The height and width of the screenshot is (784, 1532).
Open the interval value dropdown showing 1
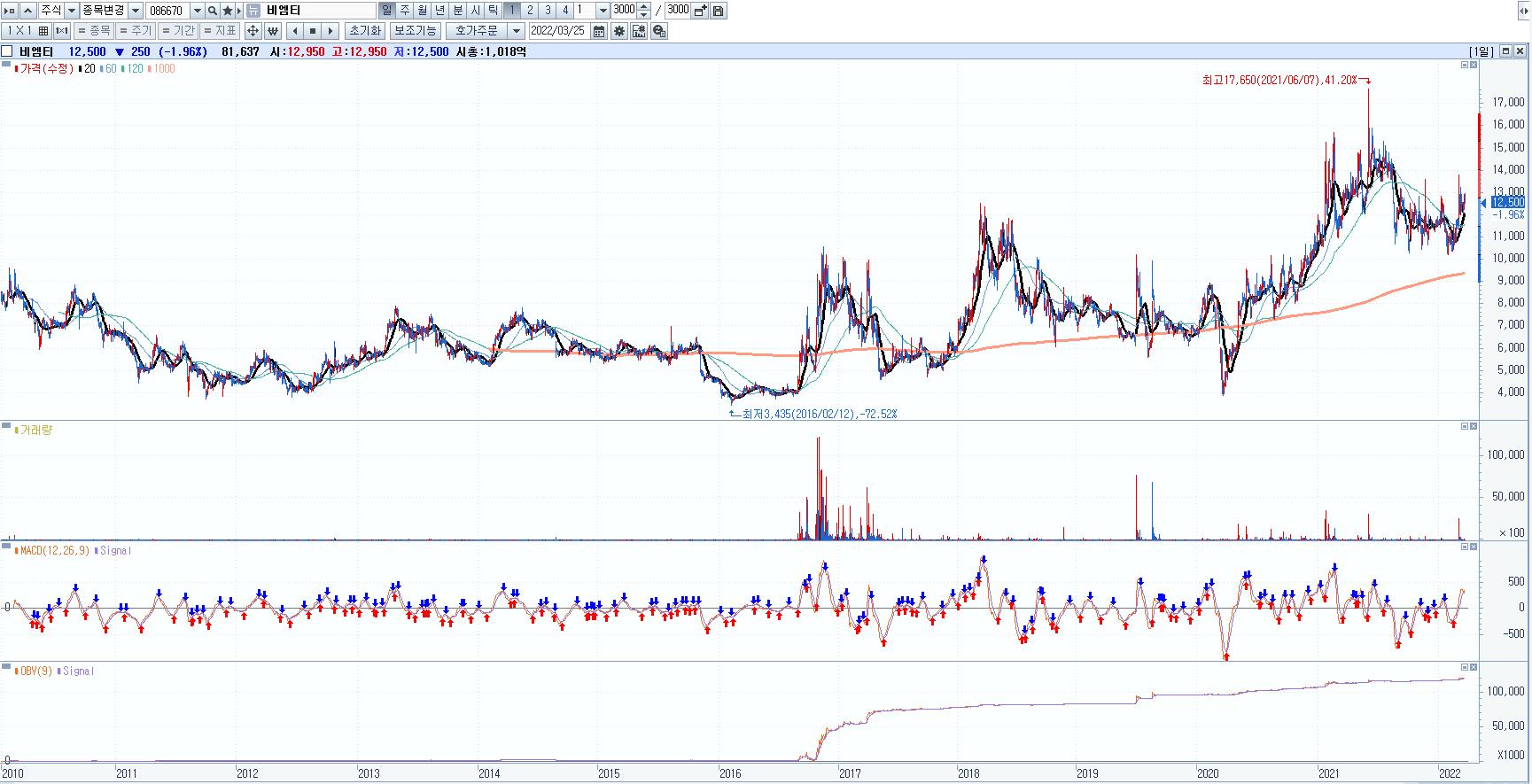coord(603,11)
